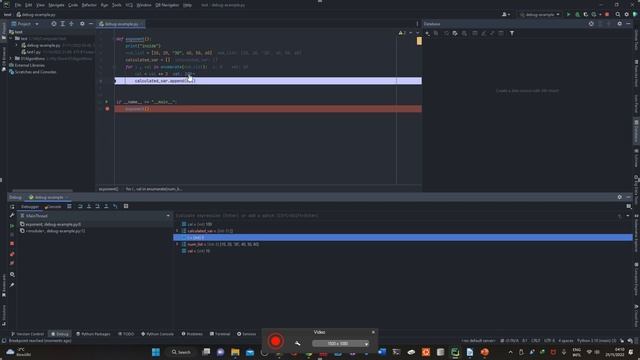Viewport: 640px width, 360px height.
Task: Open the Python Packages tool window
Action: [x=93, y=334]
